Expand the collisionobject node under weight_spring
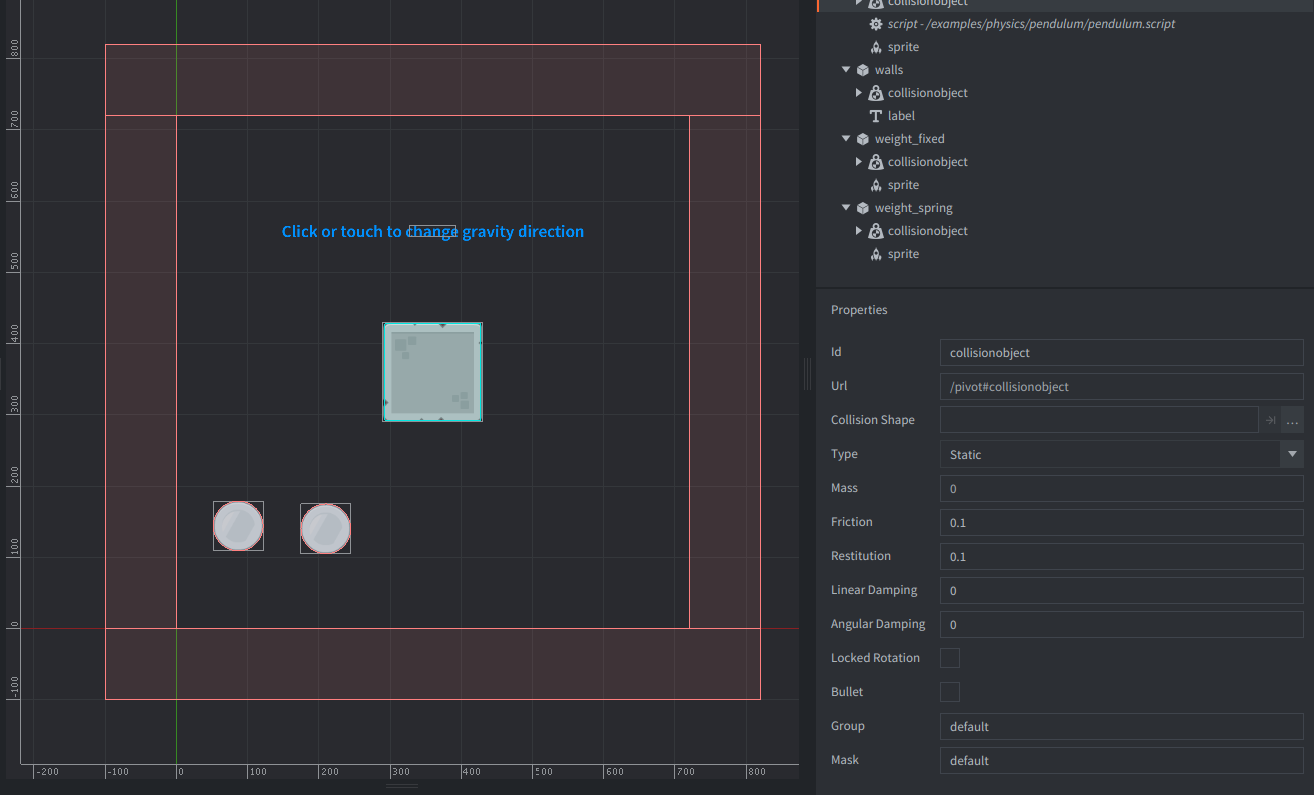 point(859,231)
